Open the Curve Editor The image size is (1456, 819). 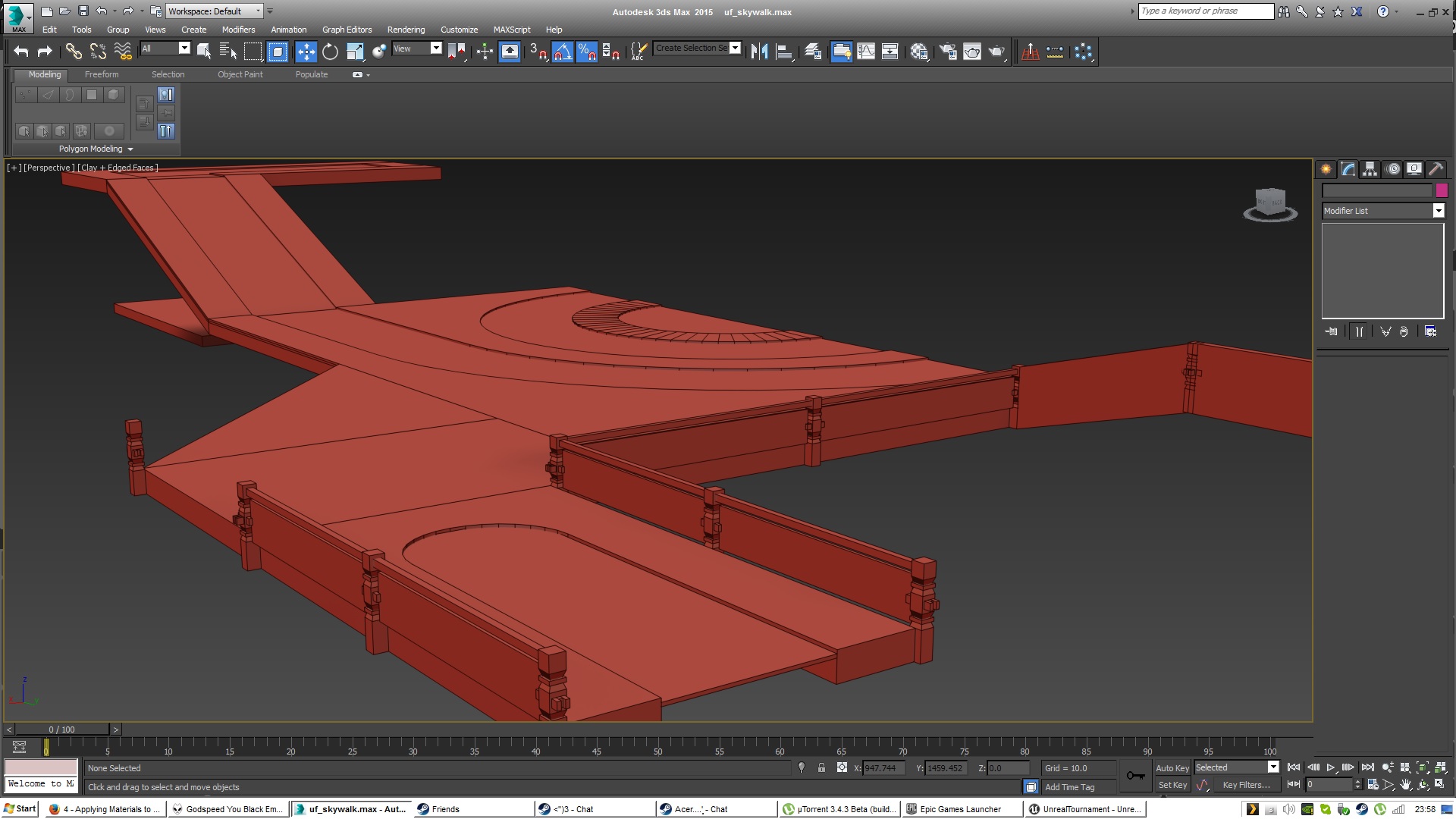pos(865,52)
